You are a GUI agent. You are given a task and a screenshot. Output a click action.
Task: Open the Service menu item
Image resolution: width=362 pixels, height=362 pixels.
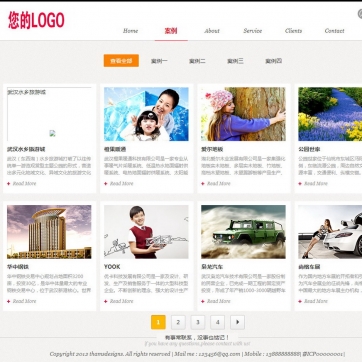252,31
